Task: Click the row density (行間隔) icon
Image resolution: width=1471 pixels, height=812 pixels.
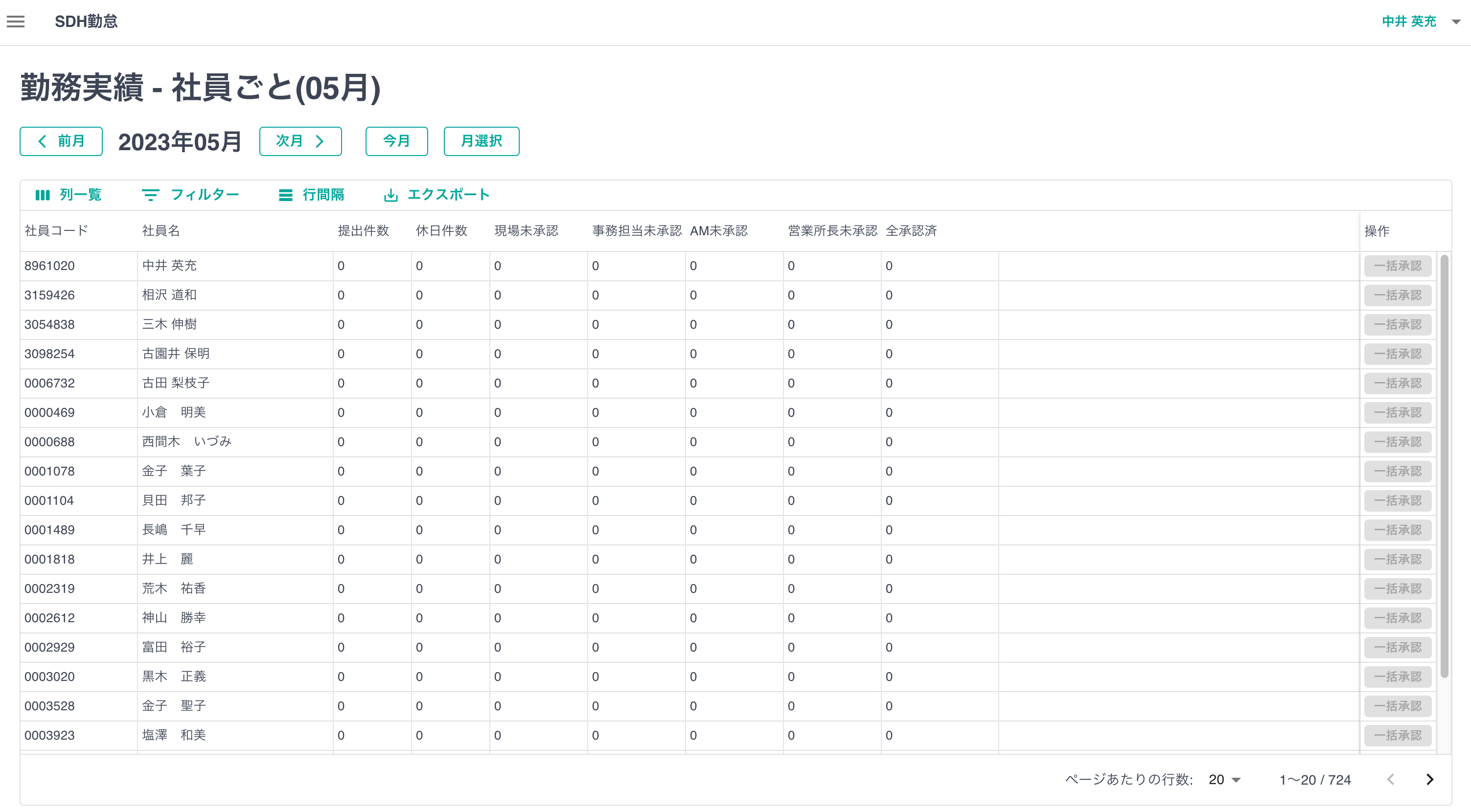Action: click(285, 195)
